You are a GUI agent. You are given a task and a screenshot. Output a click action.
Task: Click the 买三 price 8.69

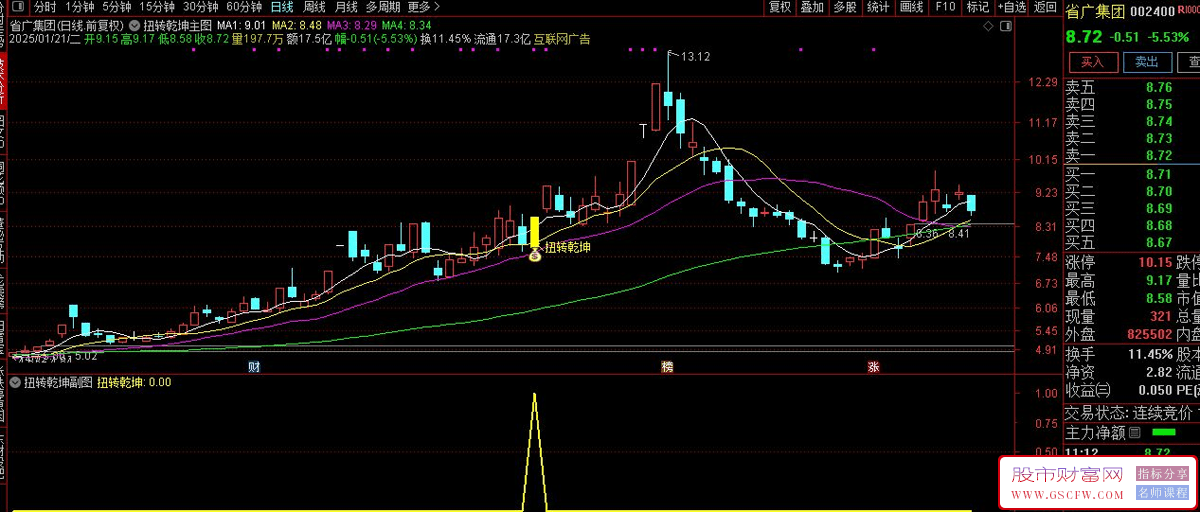click(x=1159, y=209)
